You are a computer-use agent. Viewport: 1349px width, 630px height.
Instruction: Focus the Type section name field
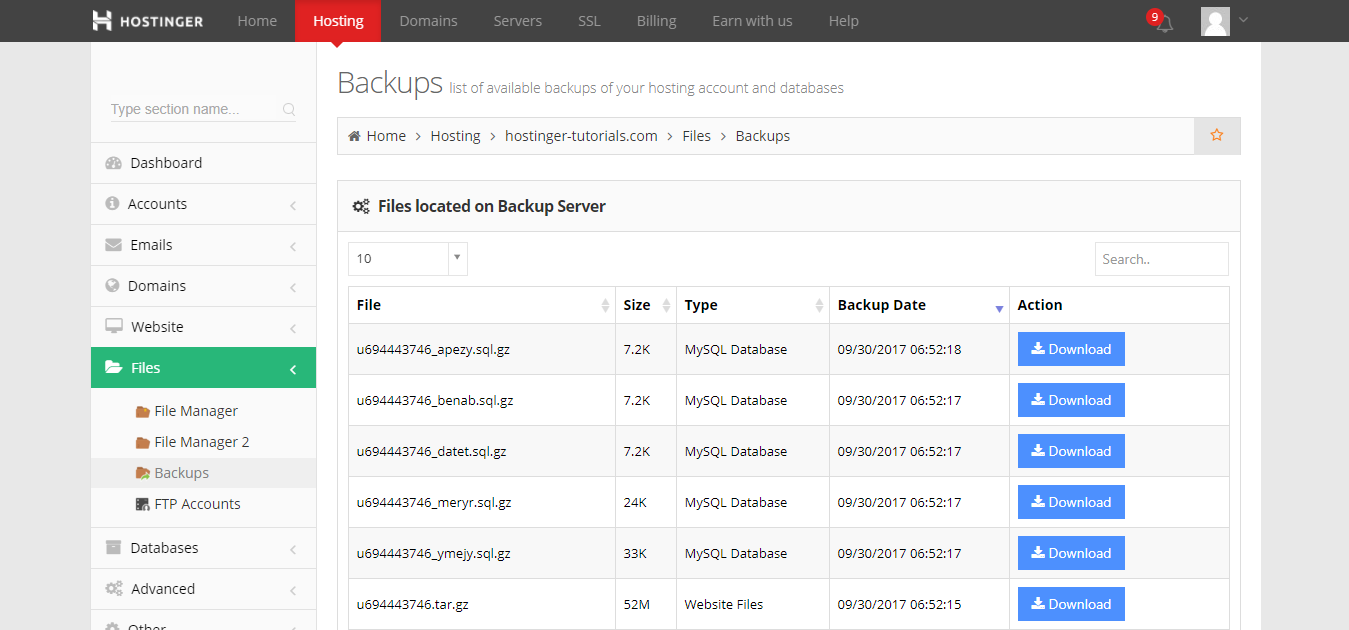coord(203,109)
